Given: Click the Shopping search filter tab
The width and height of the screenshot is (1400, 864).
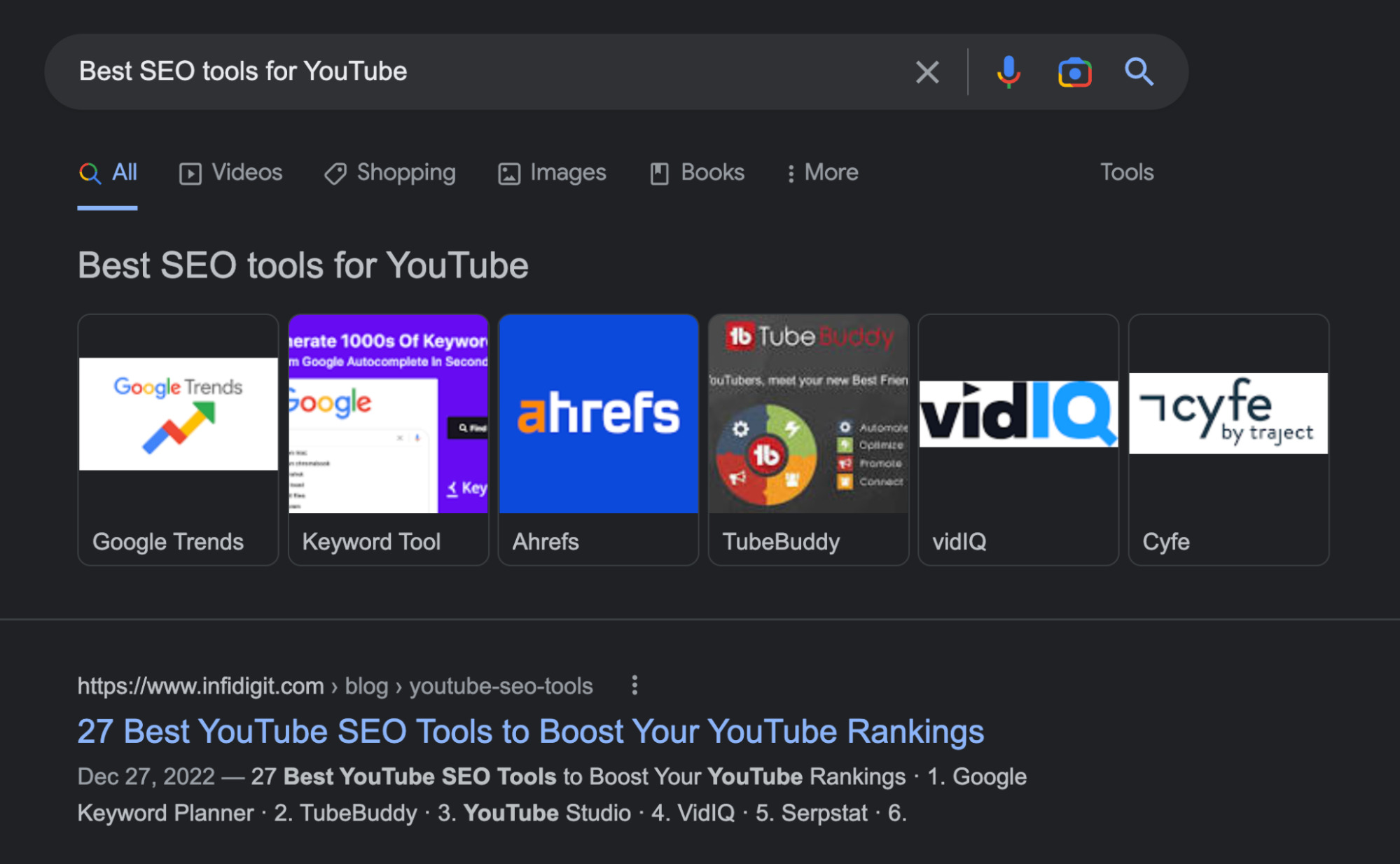Looking at the screenshot, I should tap(394, 173).
